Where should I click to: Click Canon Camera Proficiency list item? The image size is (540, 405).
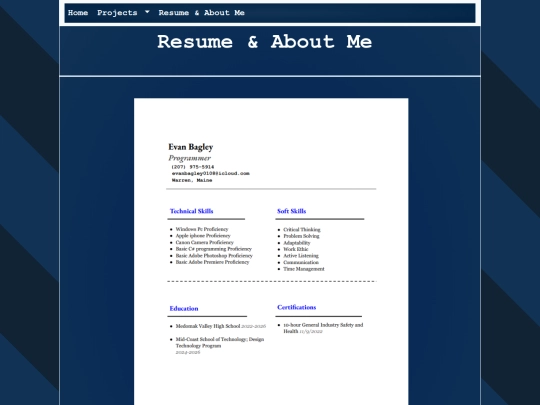coord(205,242)
